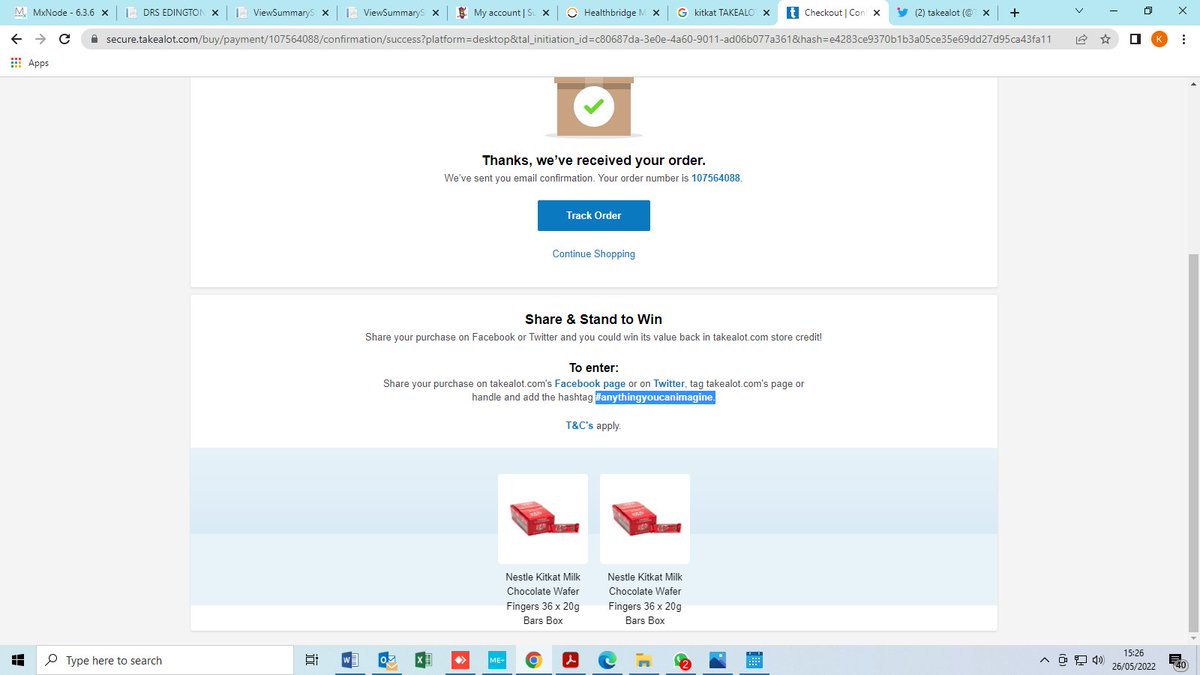The image size is (1200, 675).
Task: Click the Track Order button
Action: pos(594,216)
